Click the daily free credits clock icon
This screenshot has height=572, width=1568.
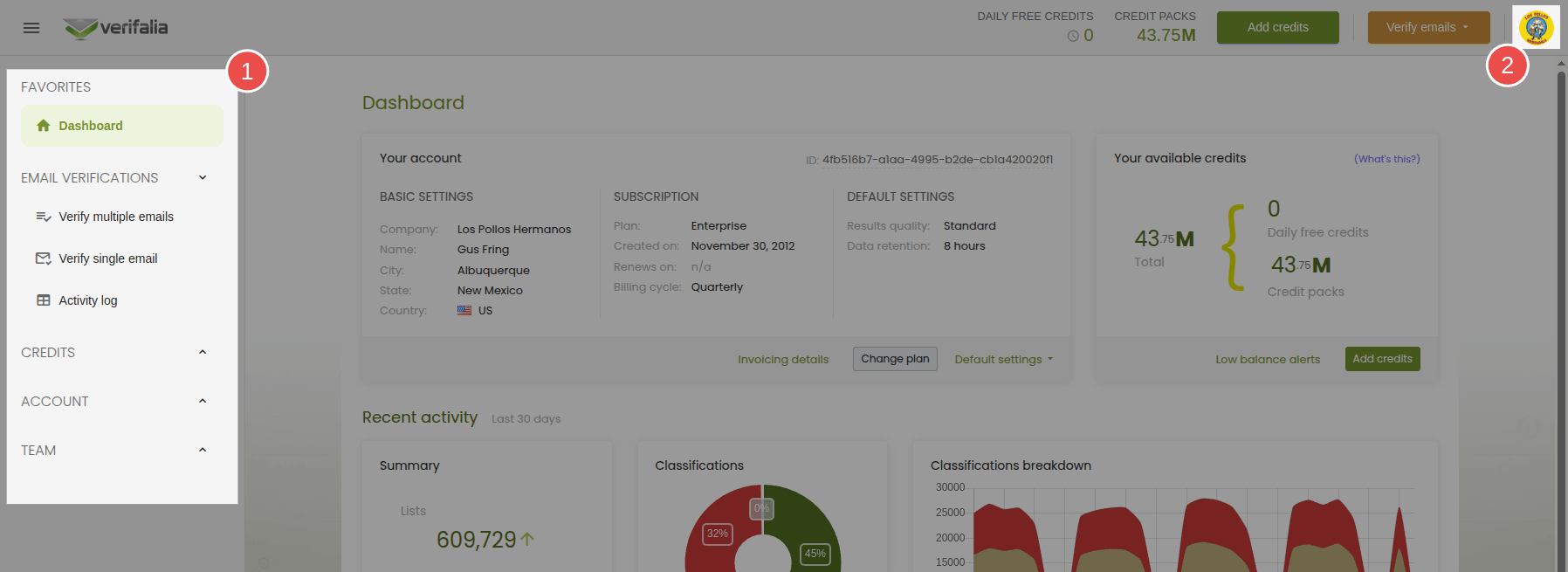(1072, 36)
